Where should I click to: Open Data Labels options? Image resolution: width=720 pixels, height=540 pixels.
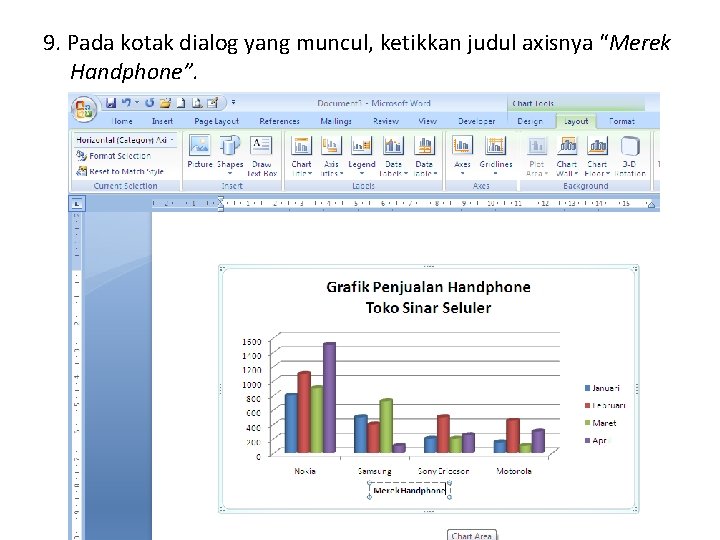394,155
